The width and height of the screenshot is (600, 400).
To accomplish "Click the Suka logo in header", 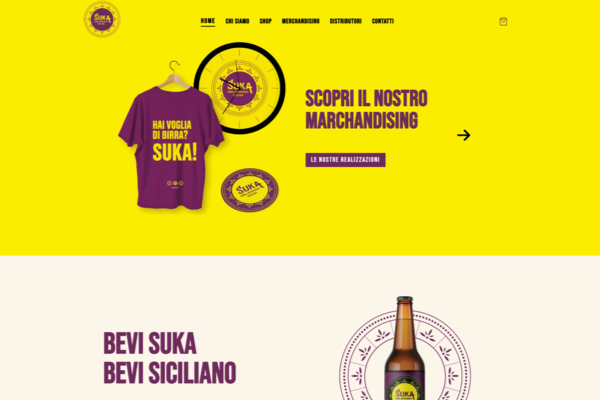I will (102, 19).
